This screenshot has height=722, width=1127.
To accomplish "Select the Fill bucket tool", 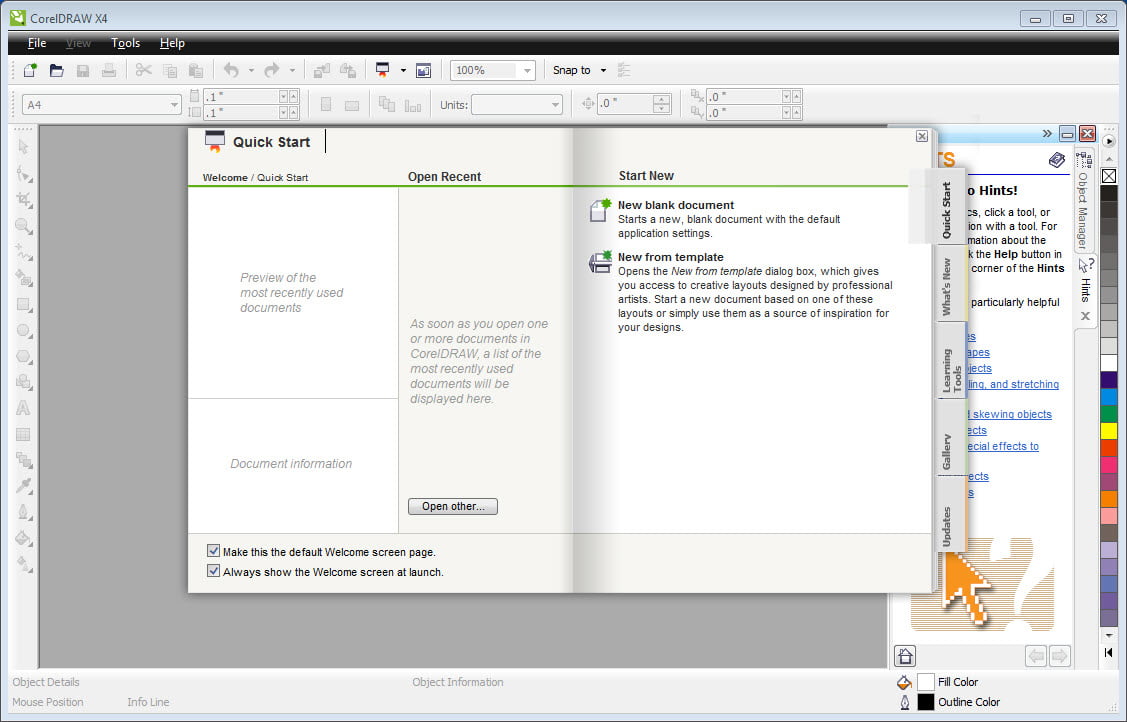I will coord(24,538).
